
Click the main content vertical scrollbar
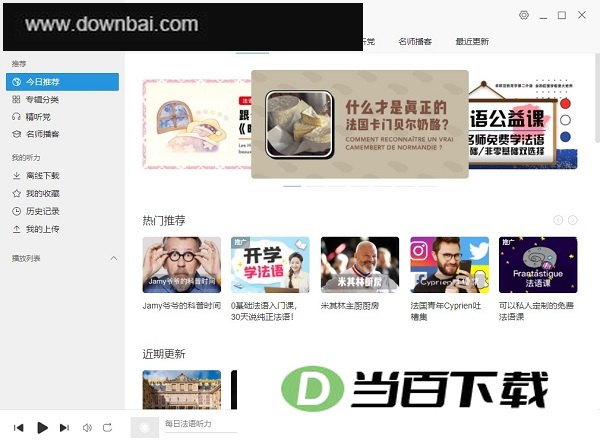[597, 98]
